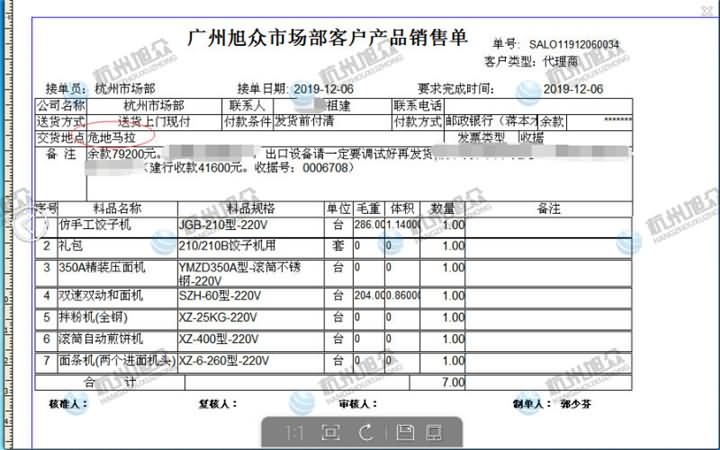Click the order number SALO11912060034
The width and height of the screenshot is (720, 450).
(574, 45)
